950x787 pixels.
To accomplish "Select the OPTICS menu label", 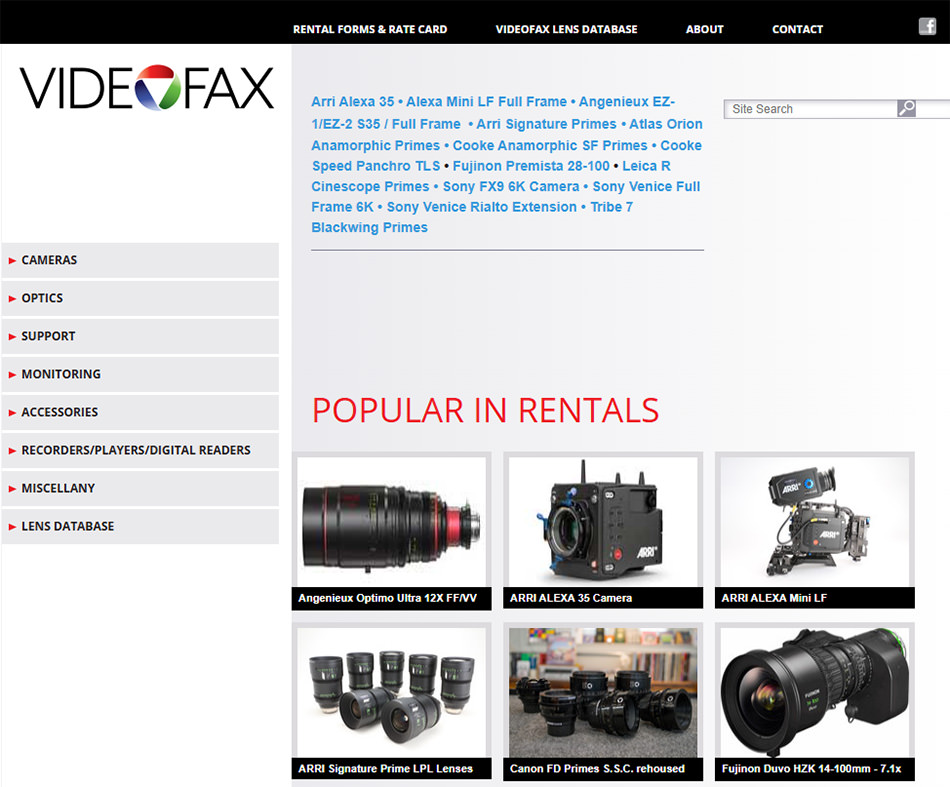I will click(x=42, y=298).
